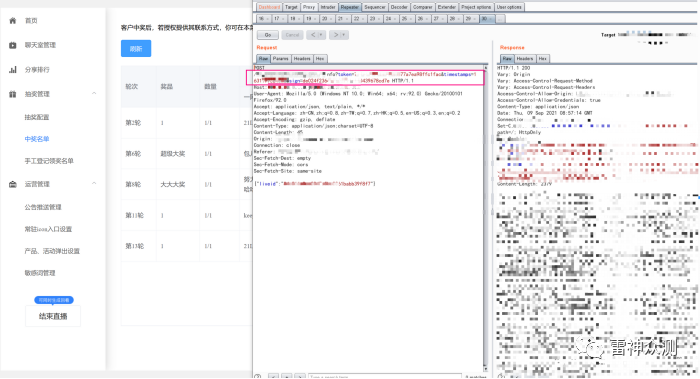Click the 结束直播 button

pyautogui.click(x=53, y=316)
